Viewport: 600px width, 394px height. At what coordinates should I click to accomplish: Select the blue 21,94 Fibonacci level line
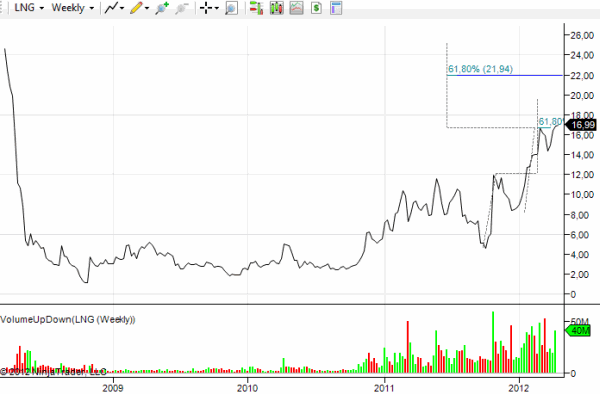click(509, 75)
